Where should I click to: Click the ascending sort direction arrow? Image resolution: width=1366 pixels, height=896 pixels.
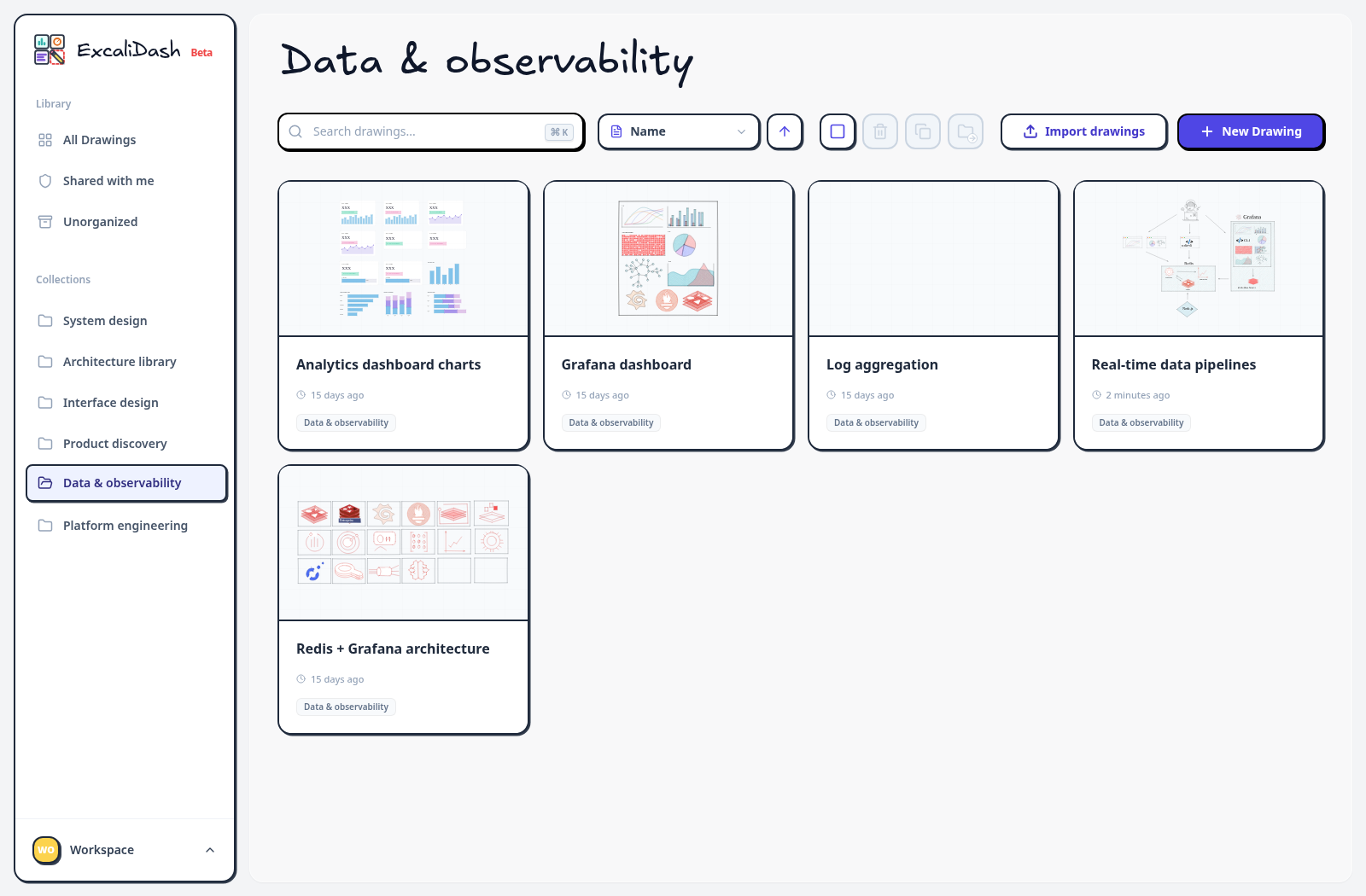tap(785, 131)
